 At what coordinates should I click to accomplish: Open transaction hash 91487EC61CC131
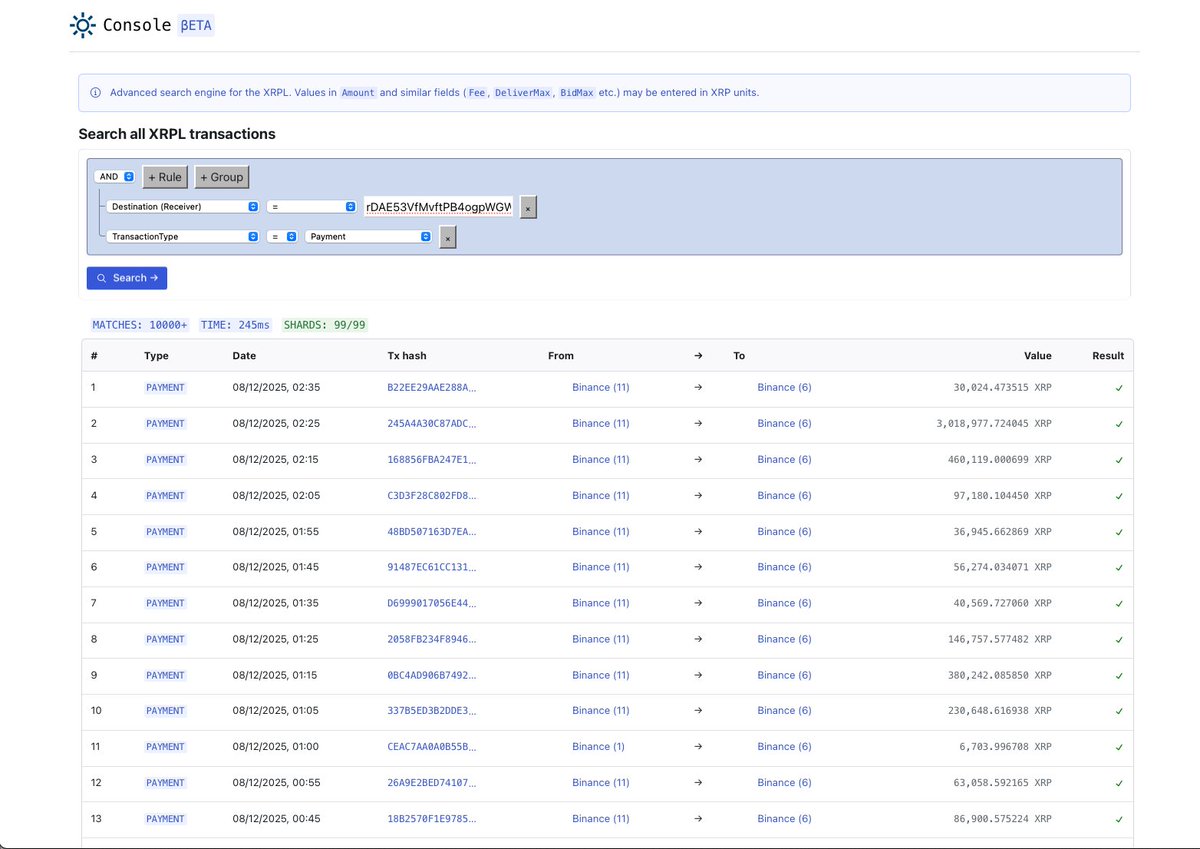coord(432,567)
